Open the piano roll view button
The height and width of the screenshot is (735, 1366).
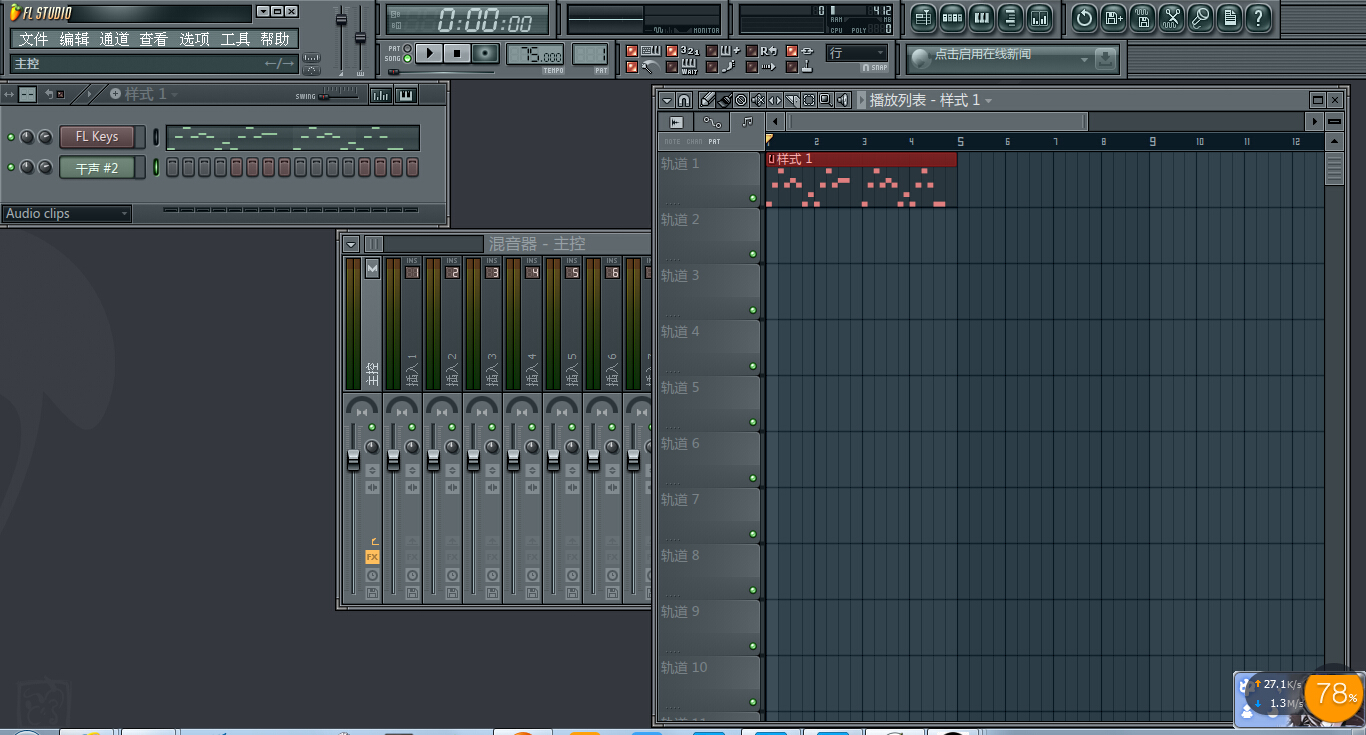pos(981,17)
